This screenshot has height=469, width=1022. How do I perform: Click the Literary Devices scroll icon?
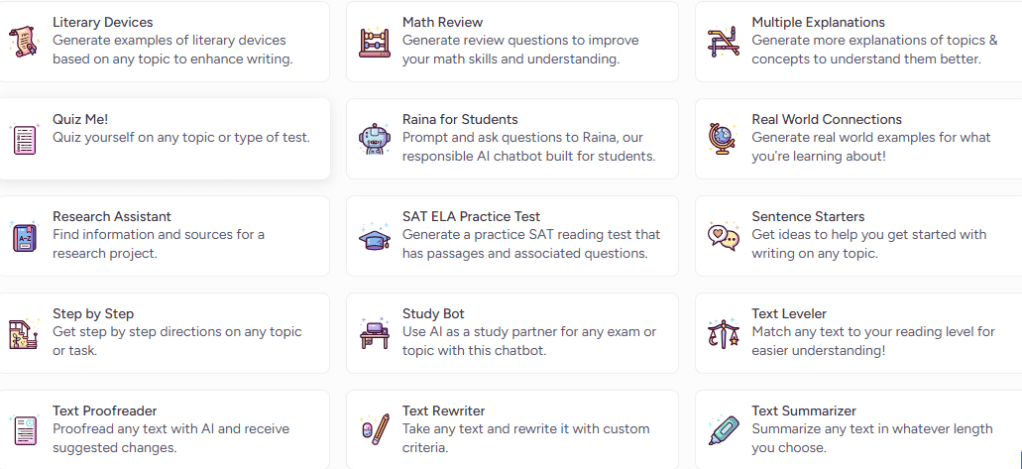21,42
